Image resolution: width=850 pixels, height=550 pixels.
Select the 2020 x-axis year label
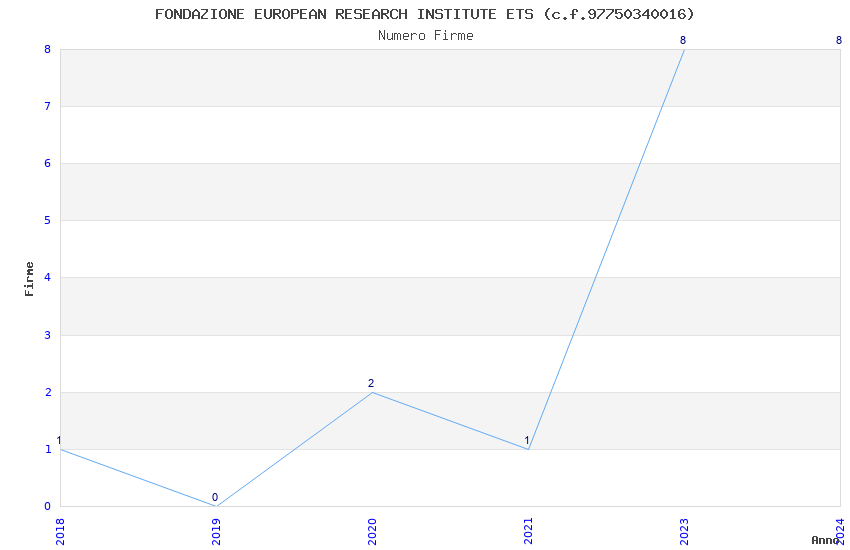click(x=372, y=531)
